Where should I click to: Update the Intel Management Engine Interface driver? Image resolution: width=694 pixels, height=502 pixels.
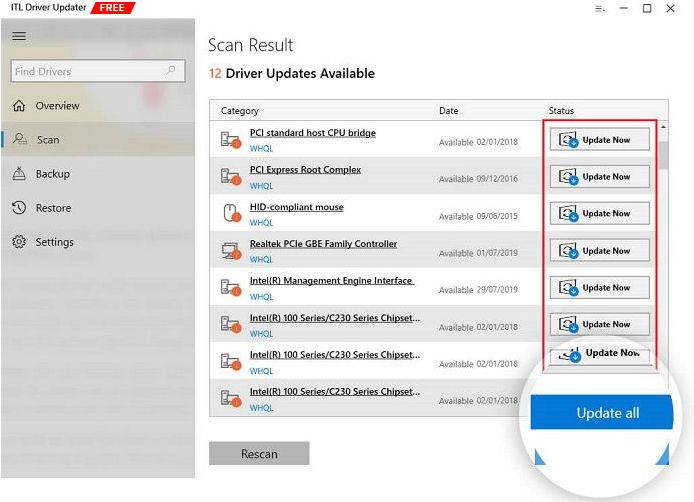coord(600,287)
